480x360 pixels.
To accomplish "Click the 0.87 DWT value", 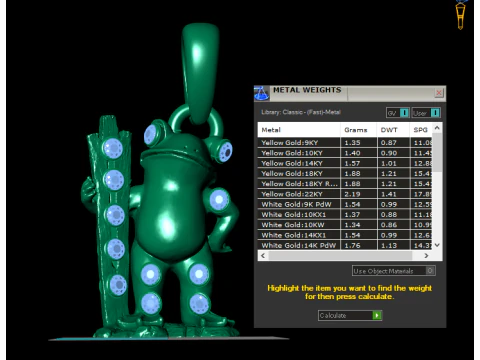I will (x=389, y=143).
